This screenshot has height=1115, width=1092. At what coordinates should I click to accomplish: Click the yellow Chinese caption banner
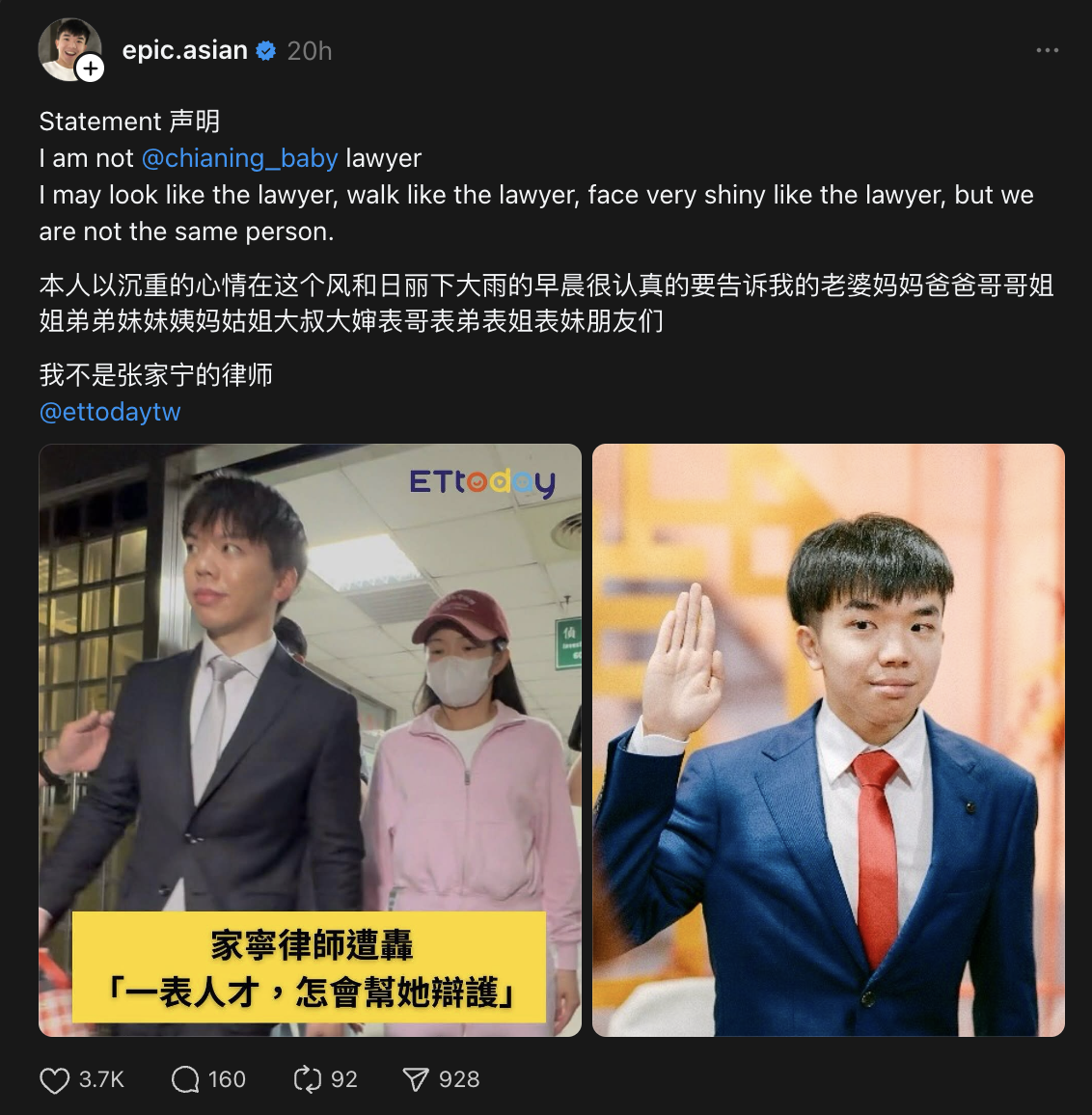click(309, 967)
